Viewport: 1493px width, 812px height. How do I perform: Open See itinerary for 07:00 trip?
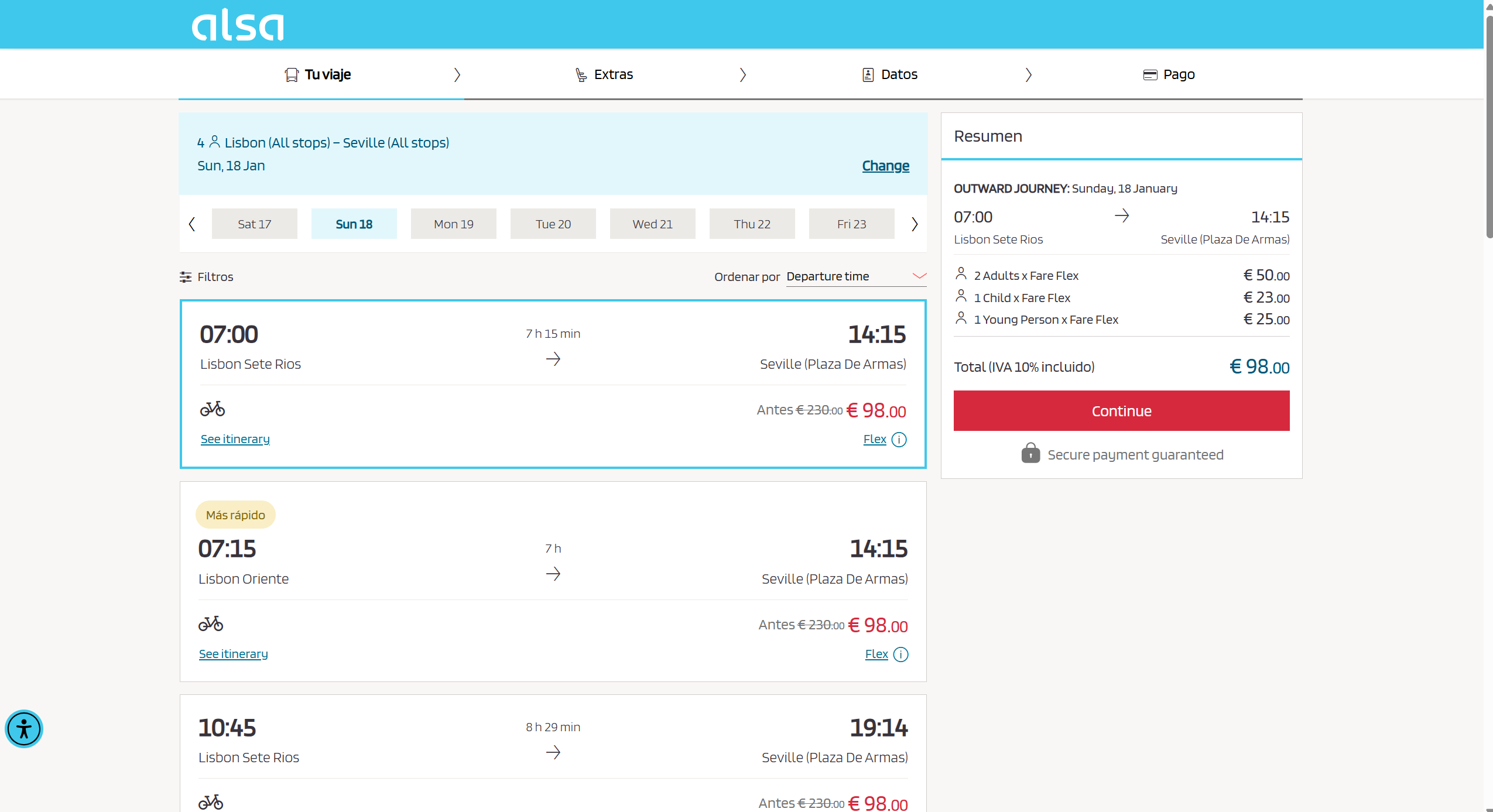(235, 439)
